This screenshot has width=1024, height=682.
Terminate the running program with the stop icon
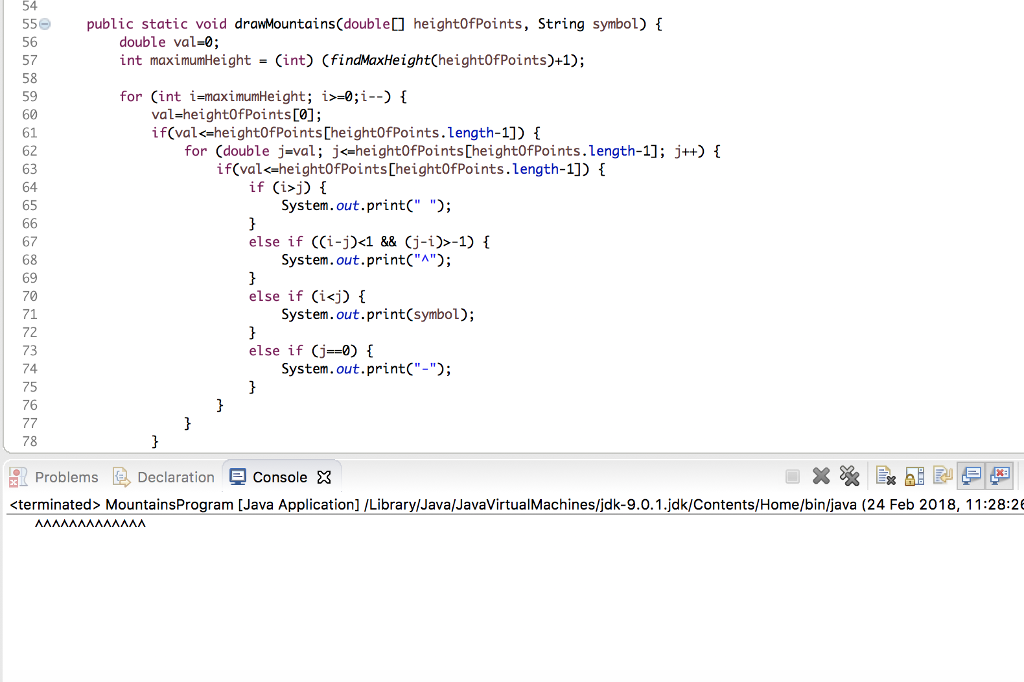point(793,477)
